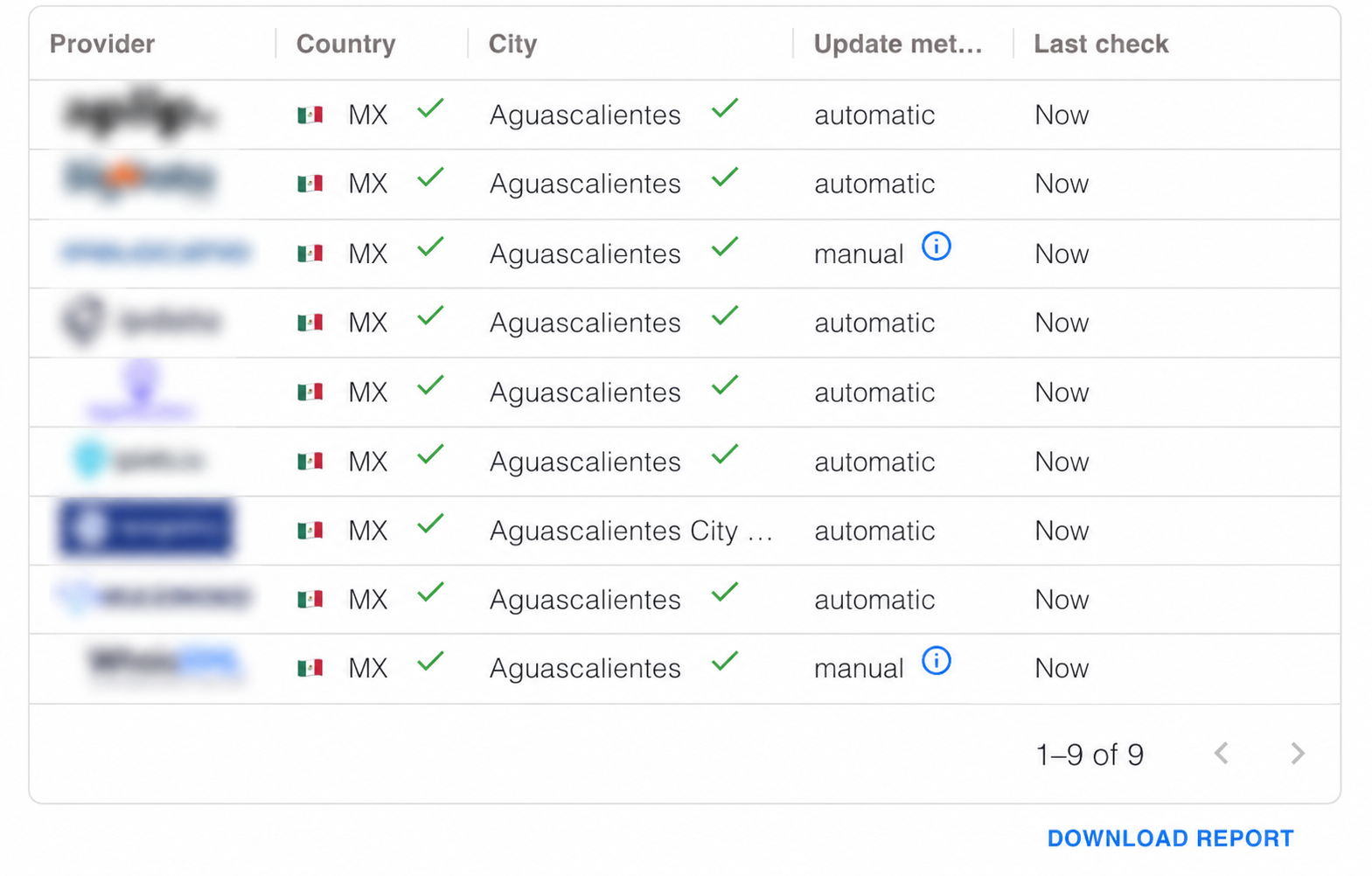Click the 'Aguascalientes City …' cell
Image resolution: width=1372 pixels, height=876 pixels.
tap(631, 531)
